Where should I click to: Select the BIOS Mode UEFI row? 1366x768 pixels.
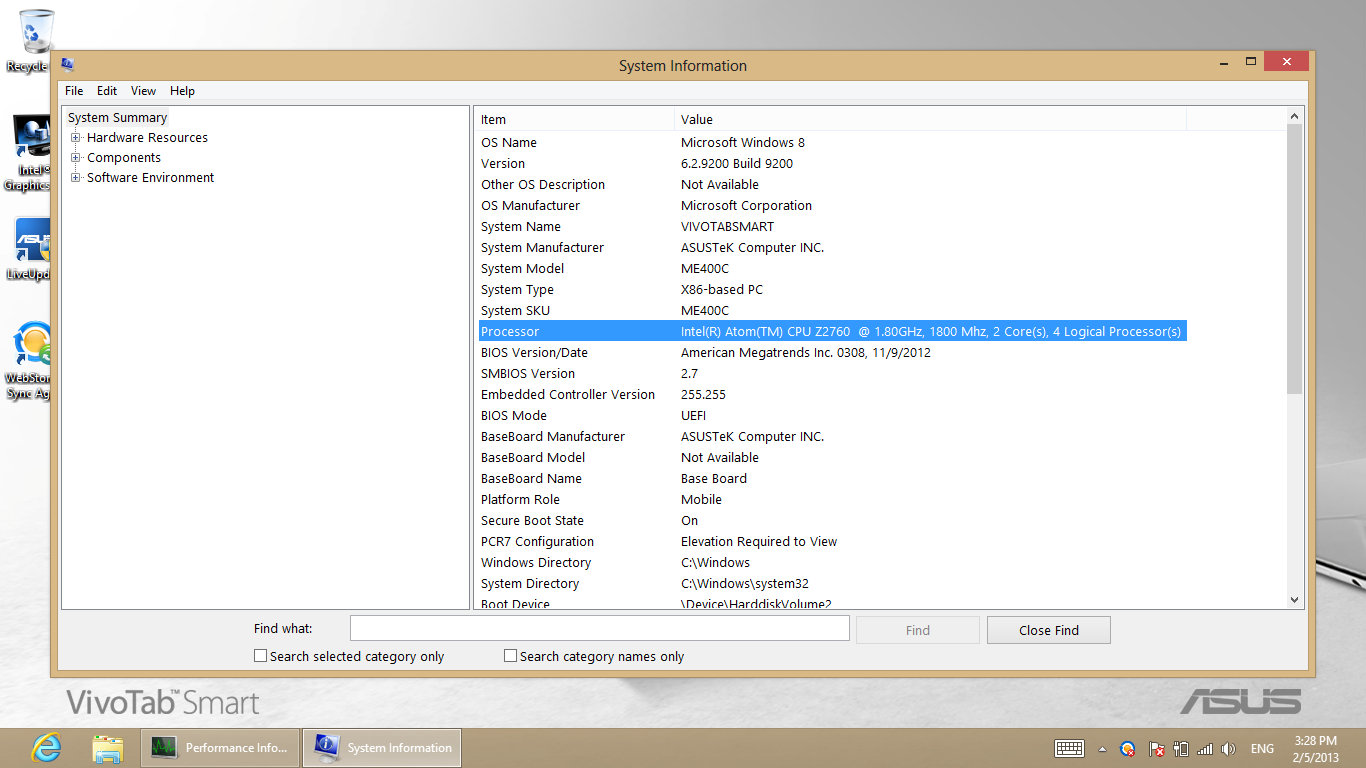(832, 415)
